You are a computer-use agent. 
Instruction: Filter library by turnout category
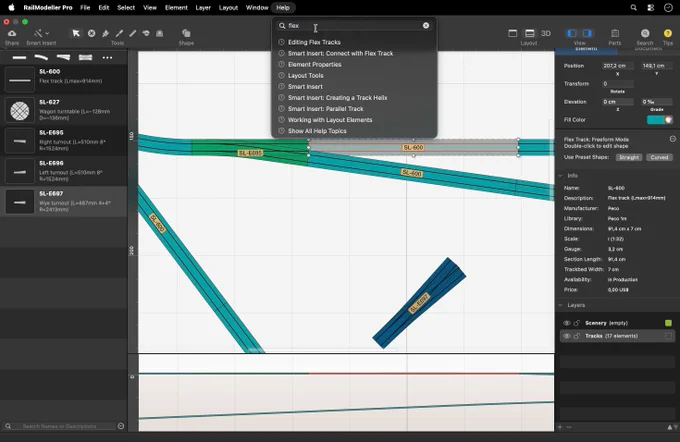(x=63, y=57)
